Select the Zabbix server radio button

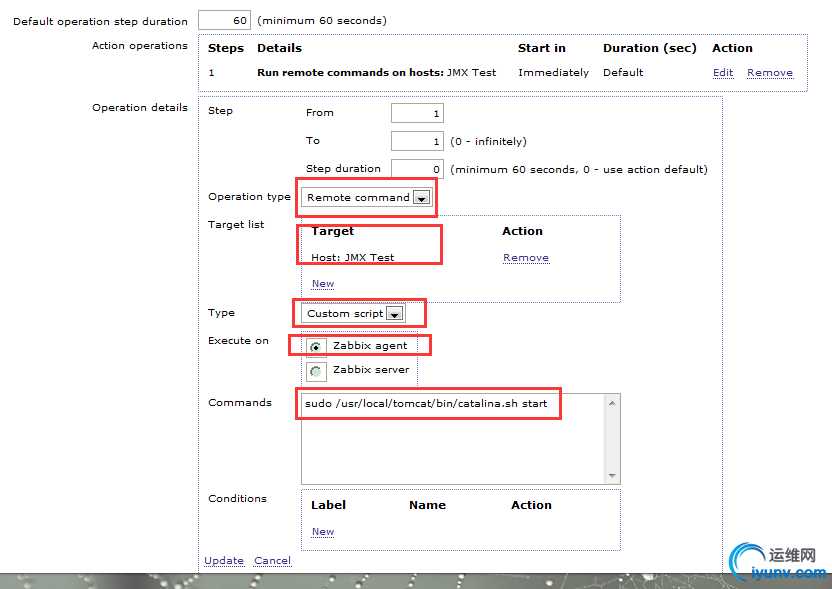pos(316,371)
